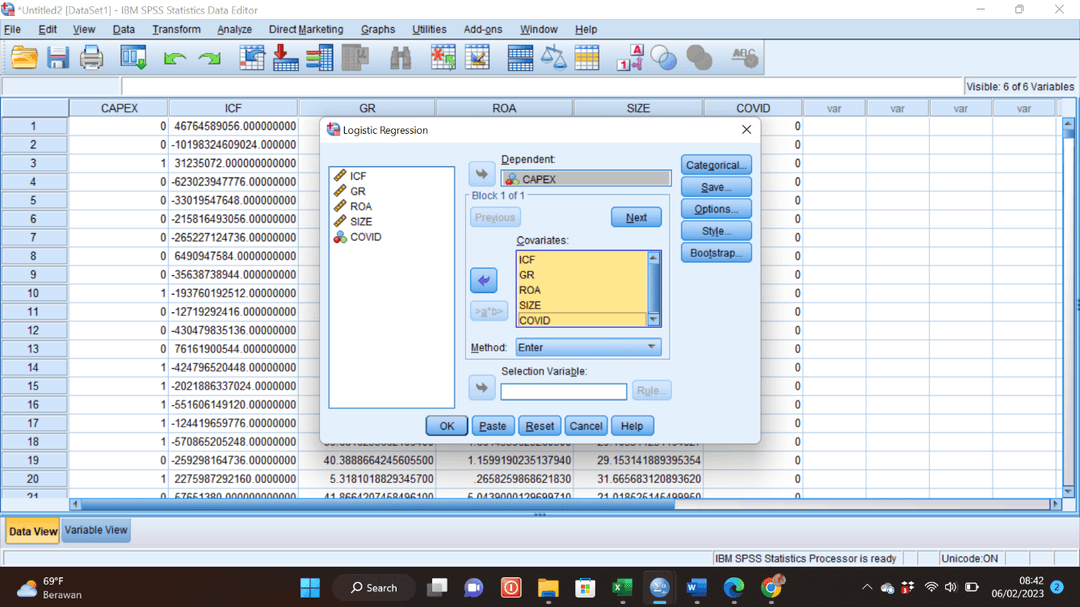
Task: Click the Redo arrow icon
Action: tap(209, 59)
